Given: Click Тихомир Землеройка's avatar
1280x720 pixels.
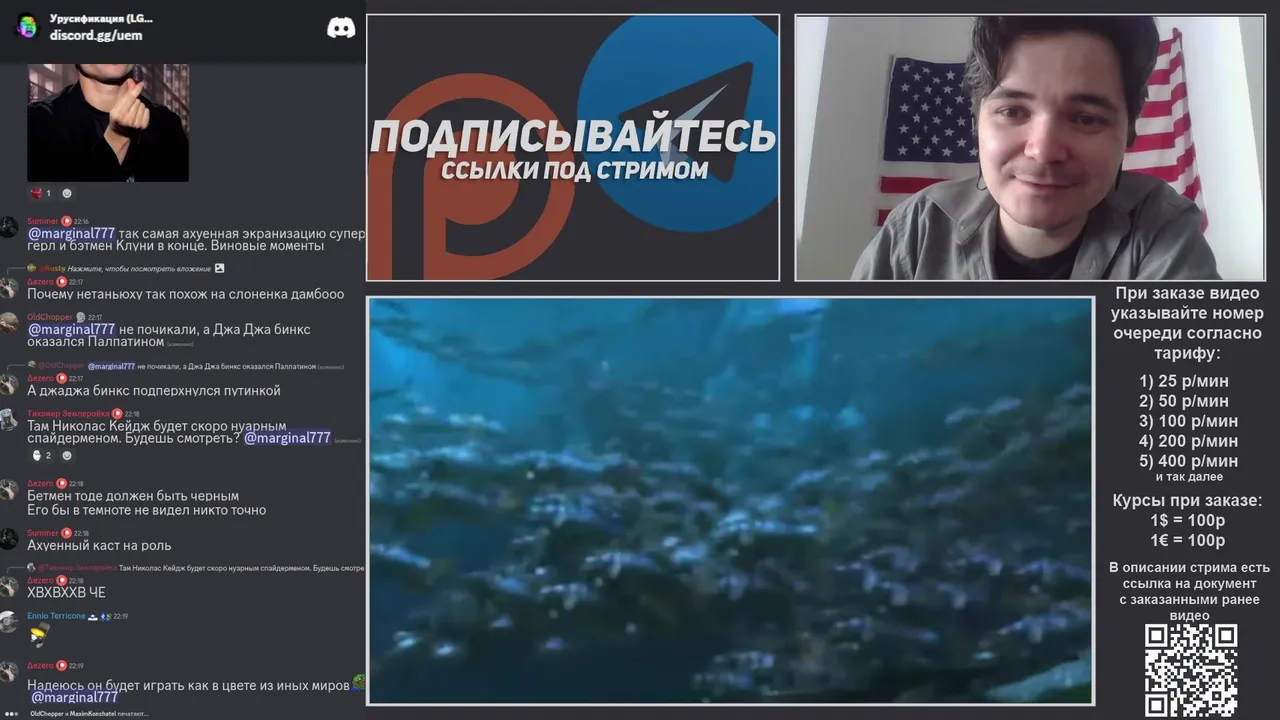Looking at the screenshot, I should click(9, 419).
